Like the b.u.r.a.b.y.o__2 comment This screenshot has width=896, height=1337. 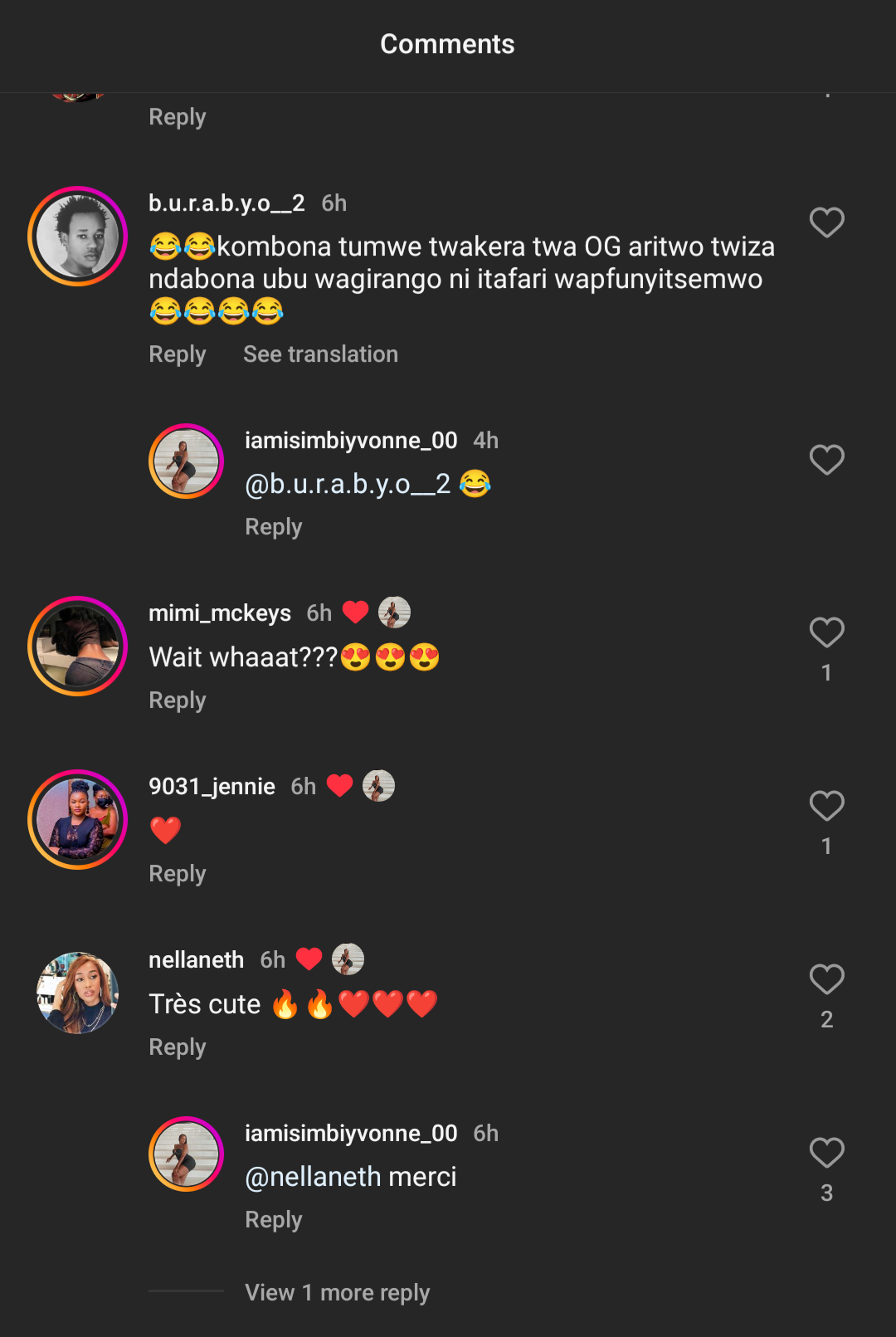(x=826, y=222)
